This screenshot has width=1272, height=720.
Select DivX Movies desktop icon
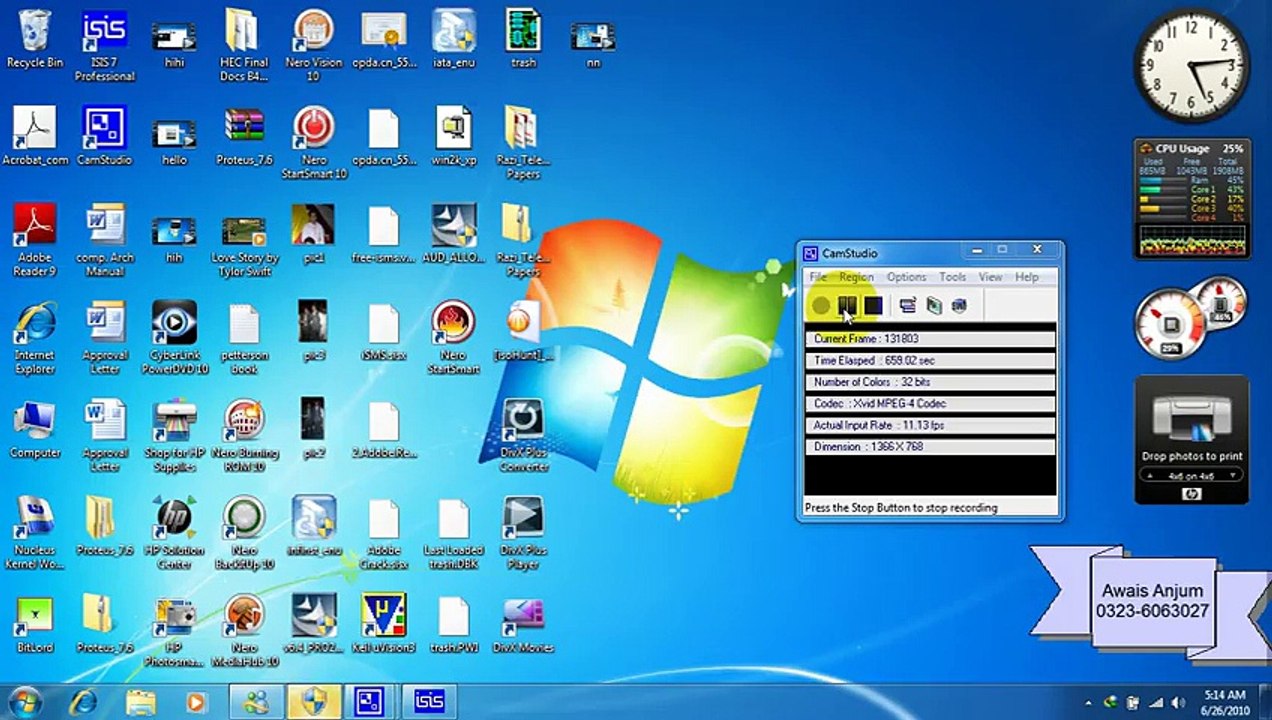click(x=523, y=624)
